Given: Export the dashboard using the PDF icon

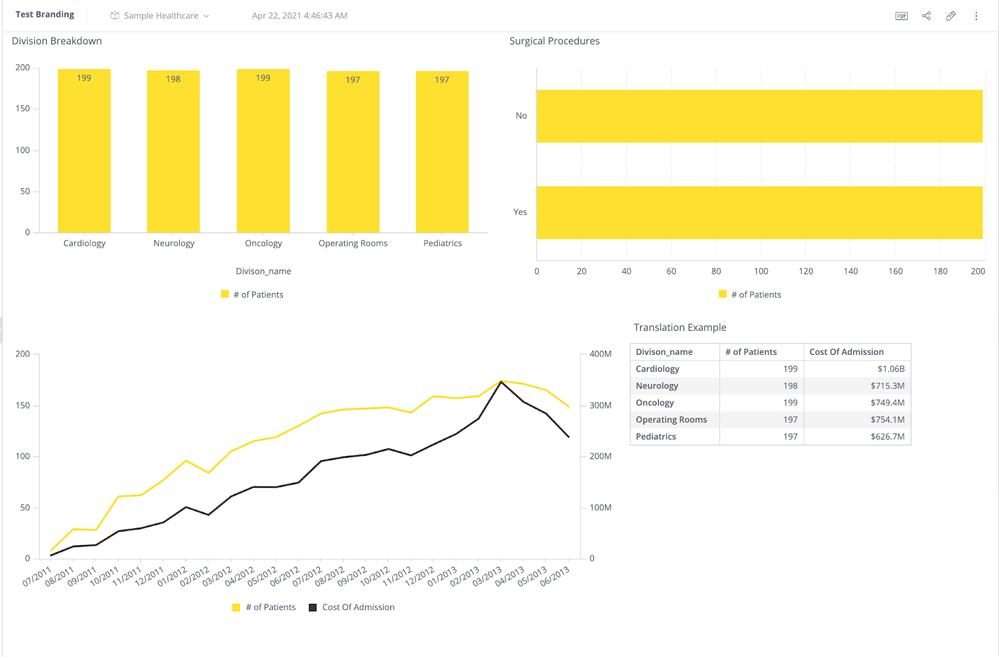Looking at the screenshot, I should [901, 16].
